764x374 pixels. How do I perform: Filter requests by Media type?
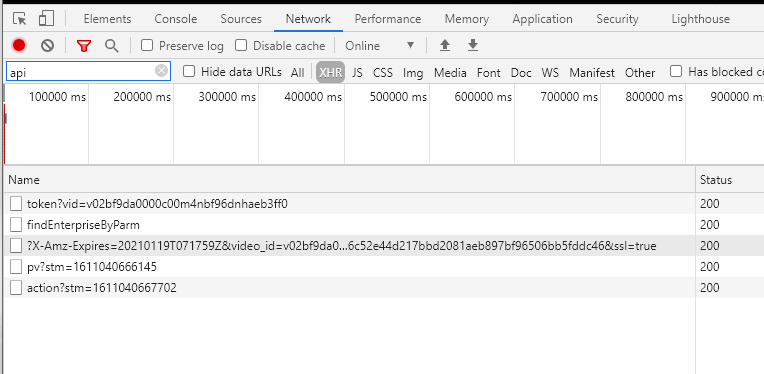[x=450, y=73]
